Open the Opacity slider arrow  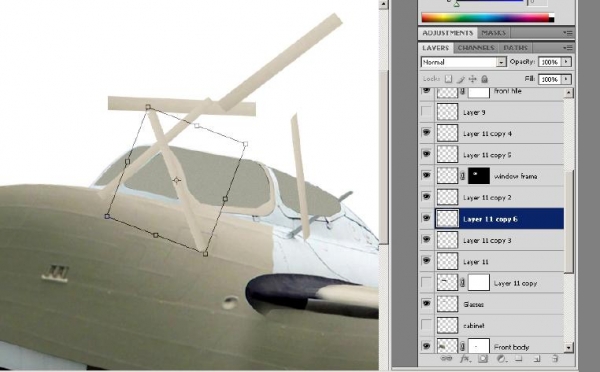click(x=567, y=62)
